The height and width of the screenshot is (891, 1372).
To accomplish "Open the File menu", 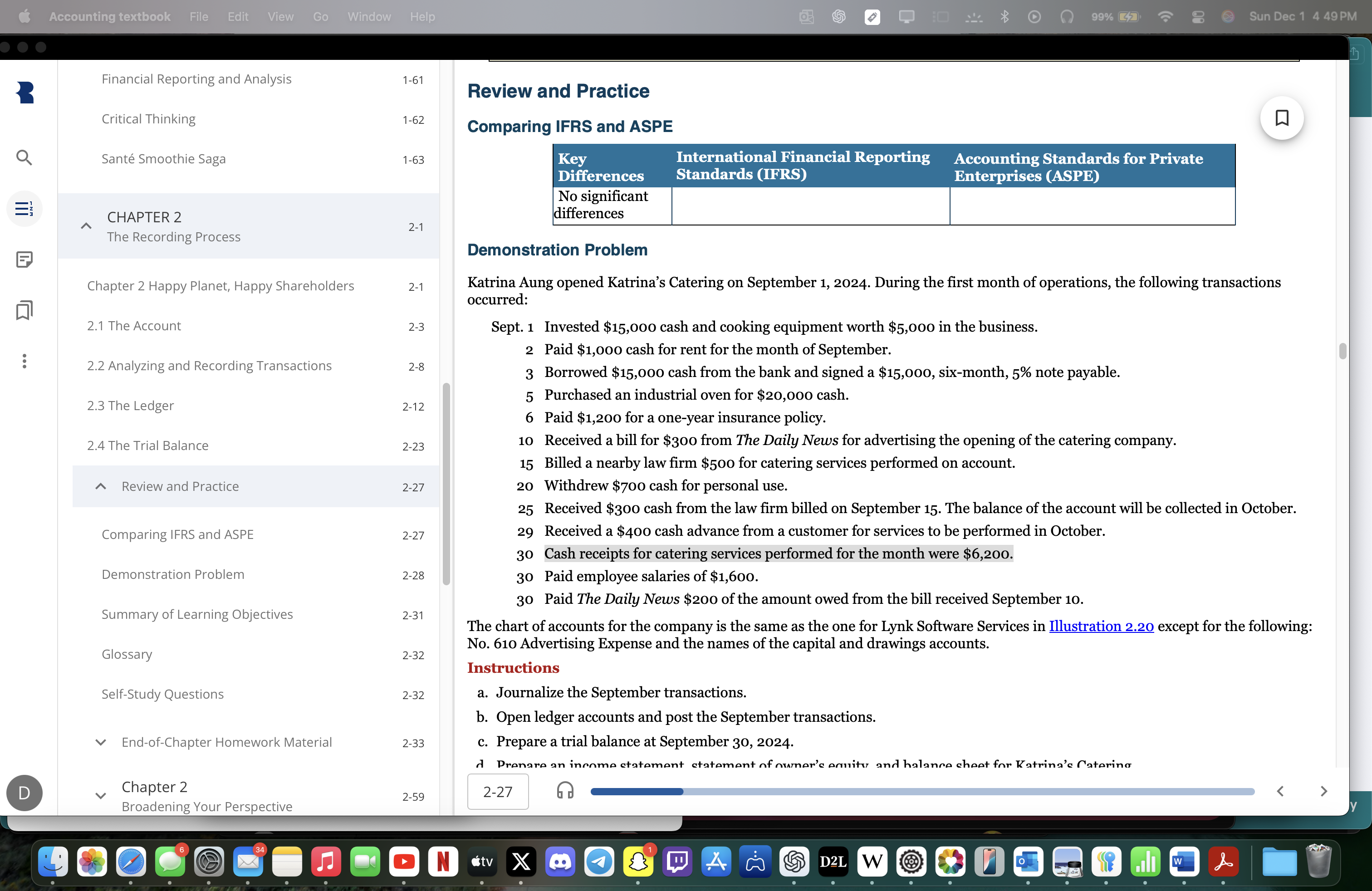I will [x=199, y=17].
